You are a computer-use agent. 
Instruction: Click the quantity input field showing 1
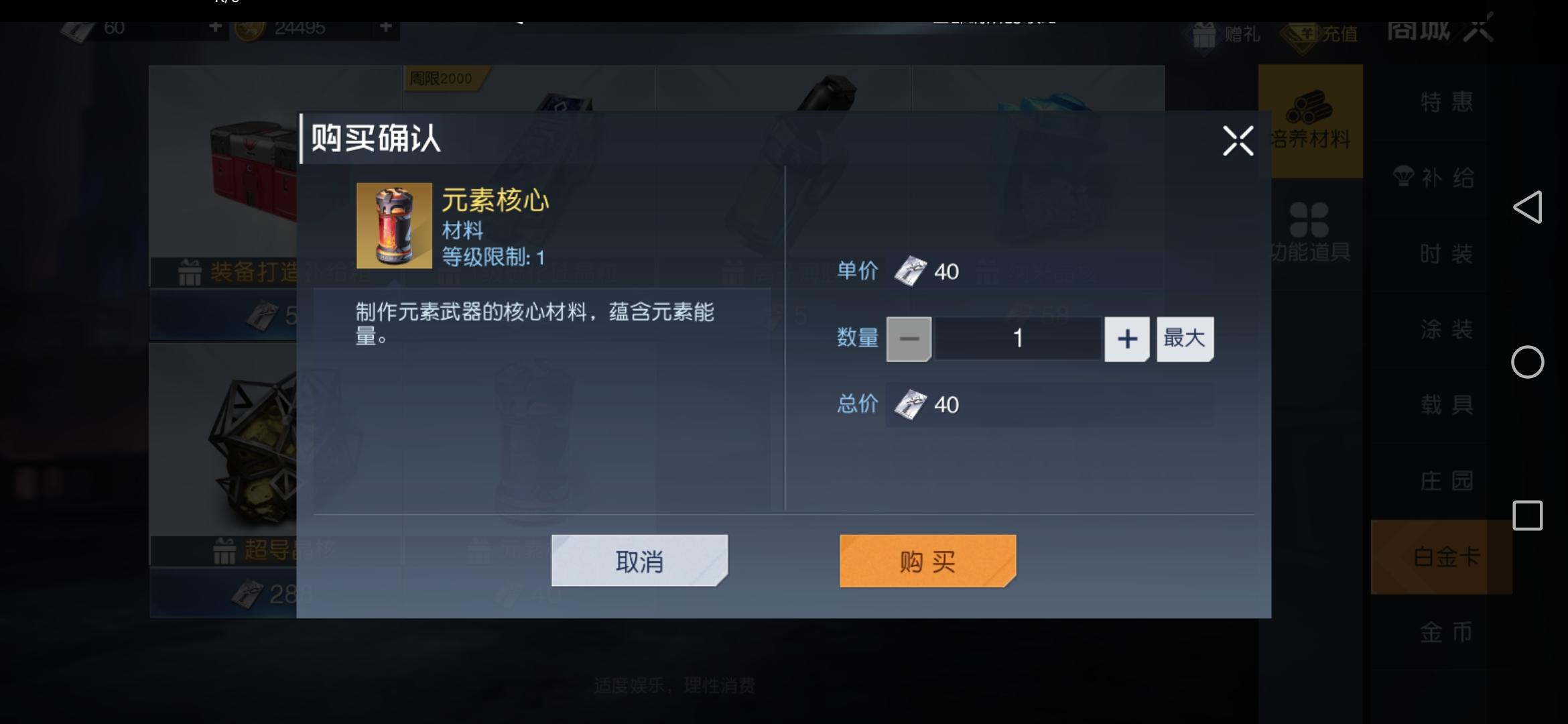pyautogui.click(x=1018, y=339)
